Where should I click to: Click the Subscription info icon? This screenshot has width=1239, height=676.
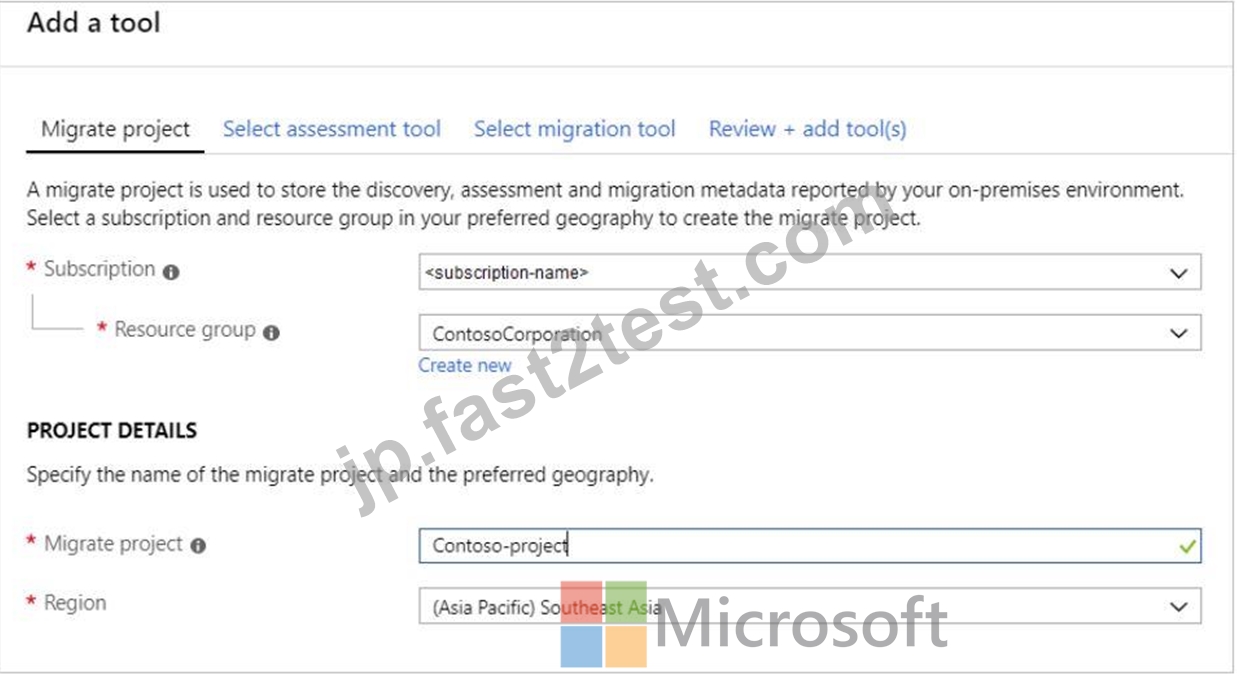point(171,272)
